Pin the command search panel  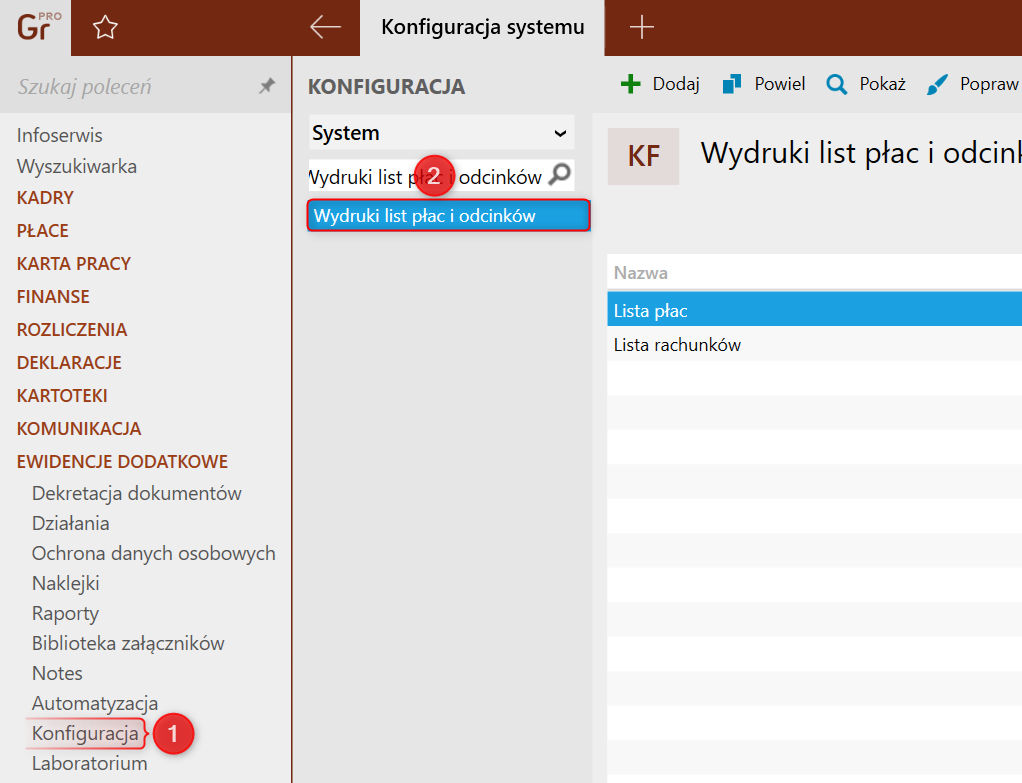(x=267, y=85)
